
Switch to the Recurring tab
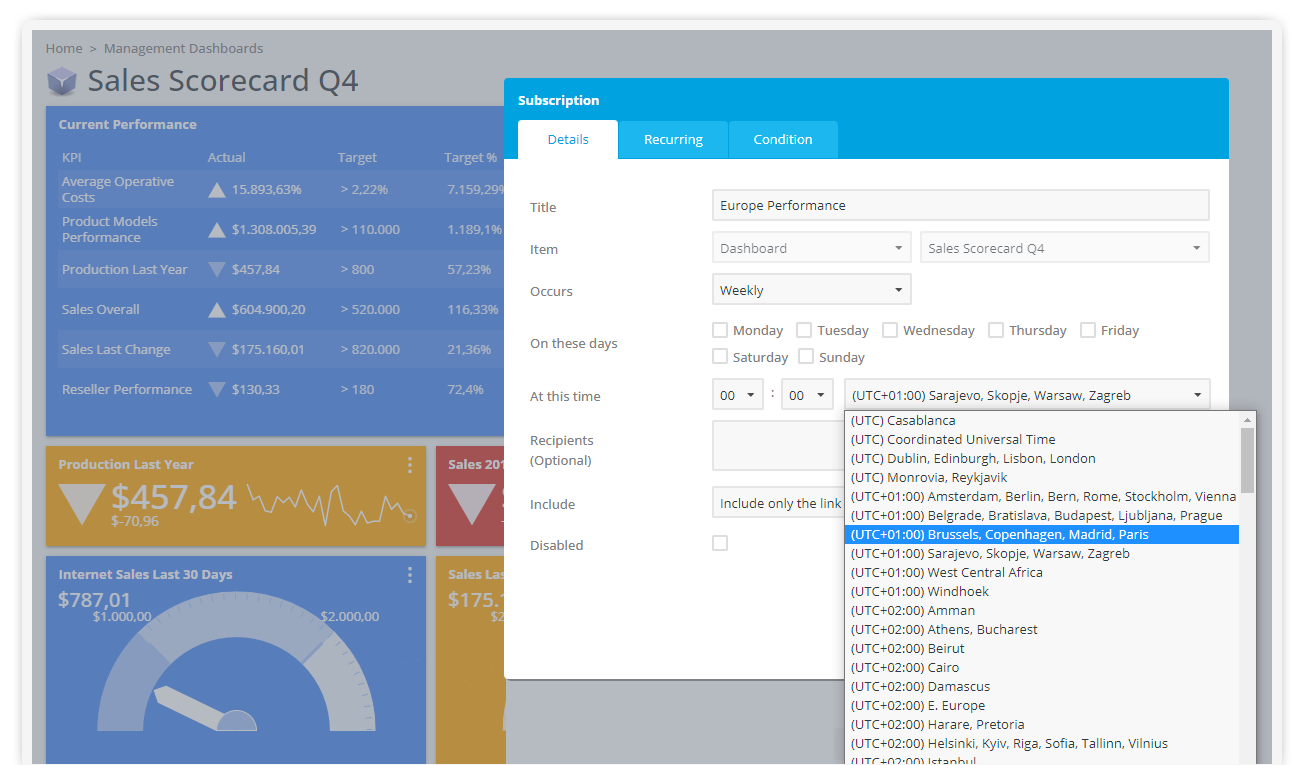(x=673, y=140)
